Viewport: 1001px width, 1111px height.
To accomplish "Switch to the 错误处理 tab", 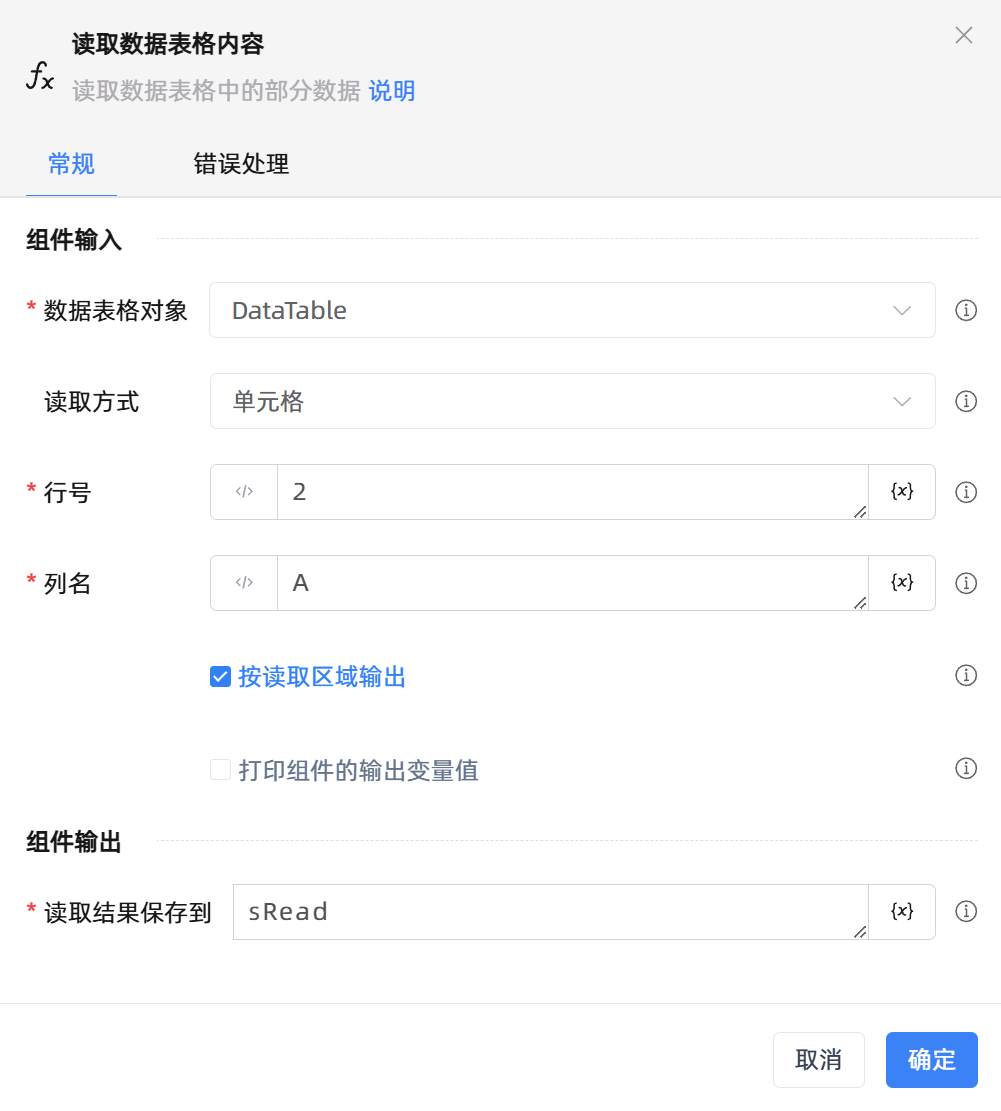I will (x=241, y=164).
